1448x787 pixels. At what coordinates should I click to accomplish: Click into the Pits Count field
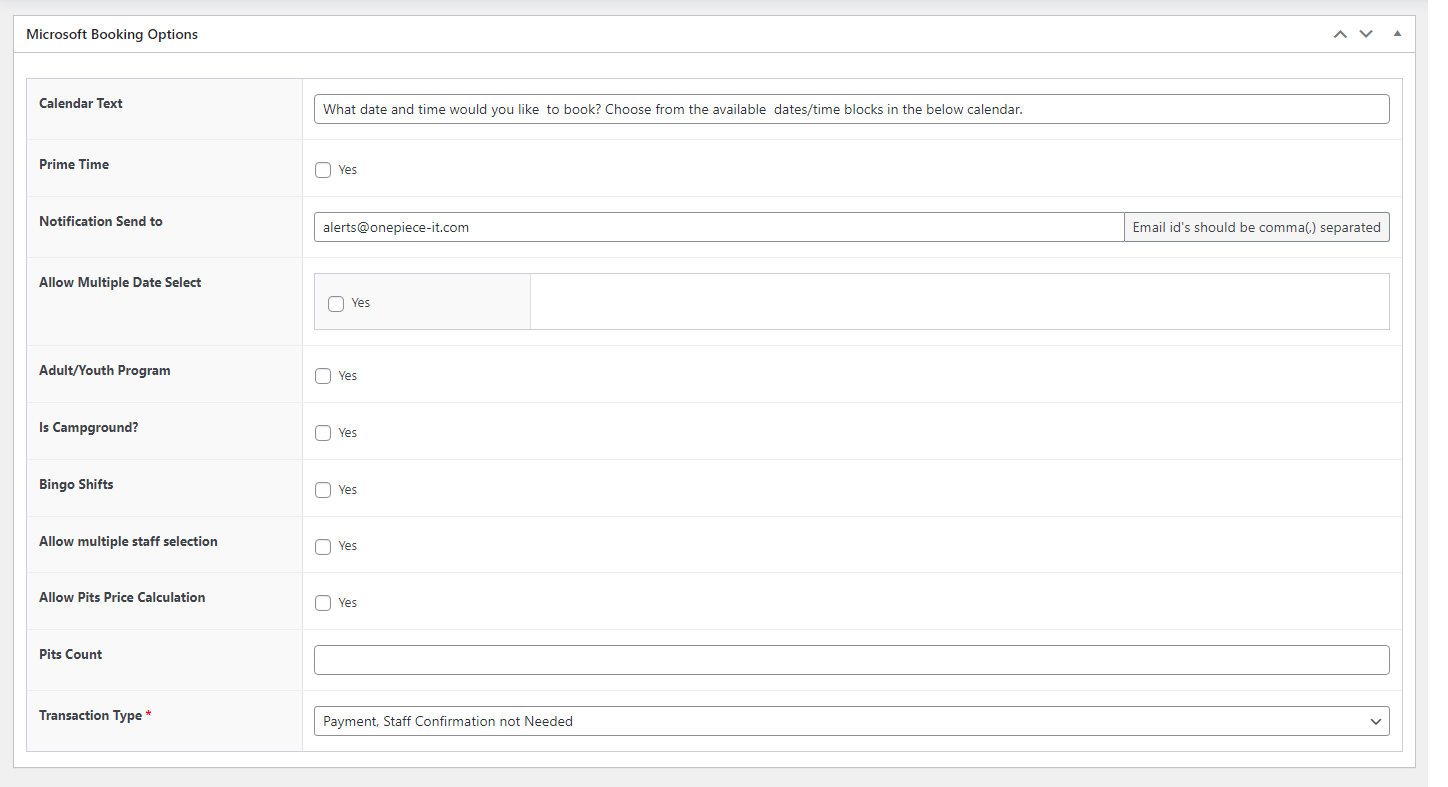[851, 660]
